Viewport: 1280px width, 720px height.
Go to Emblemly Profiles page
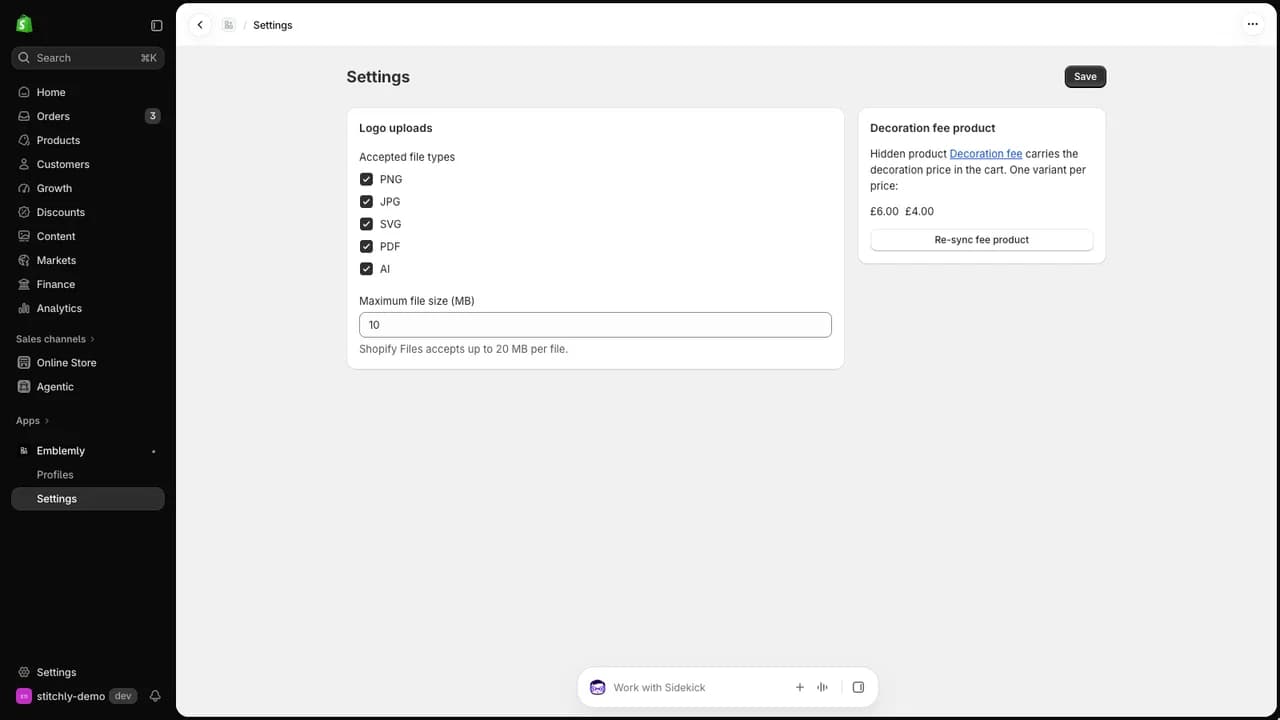tap(88, 475)
